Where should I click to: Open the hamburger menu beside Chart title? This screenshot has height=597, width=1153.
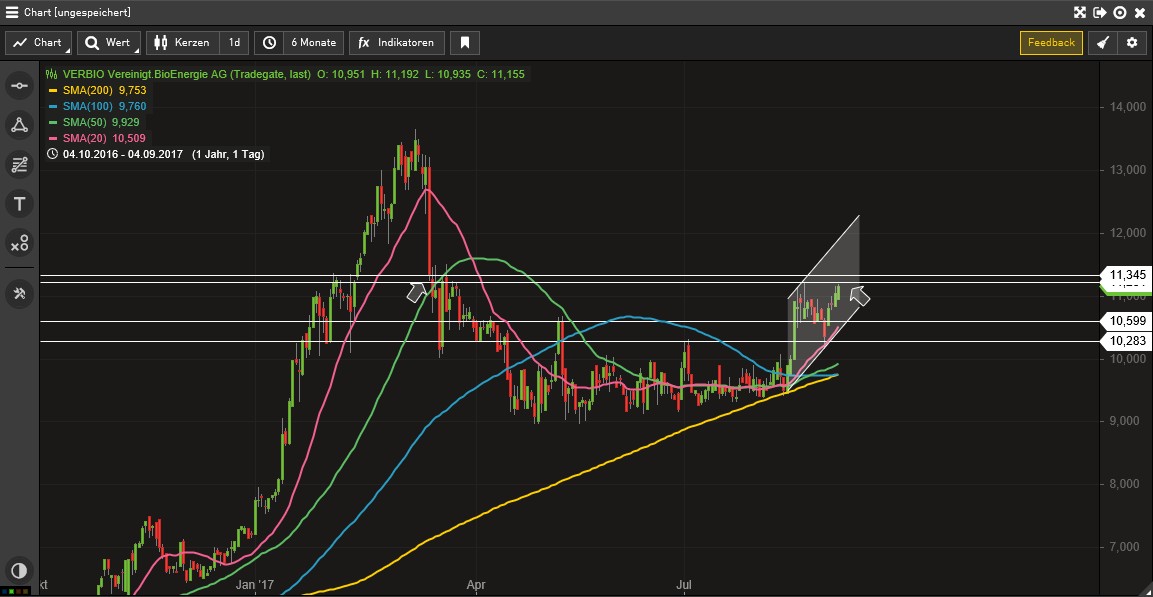pos(12,12)
